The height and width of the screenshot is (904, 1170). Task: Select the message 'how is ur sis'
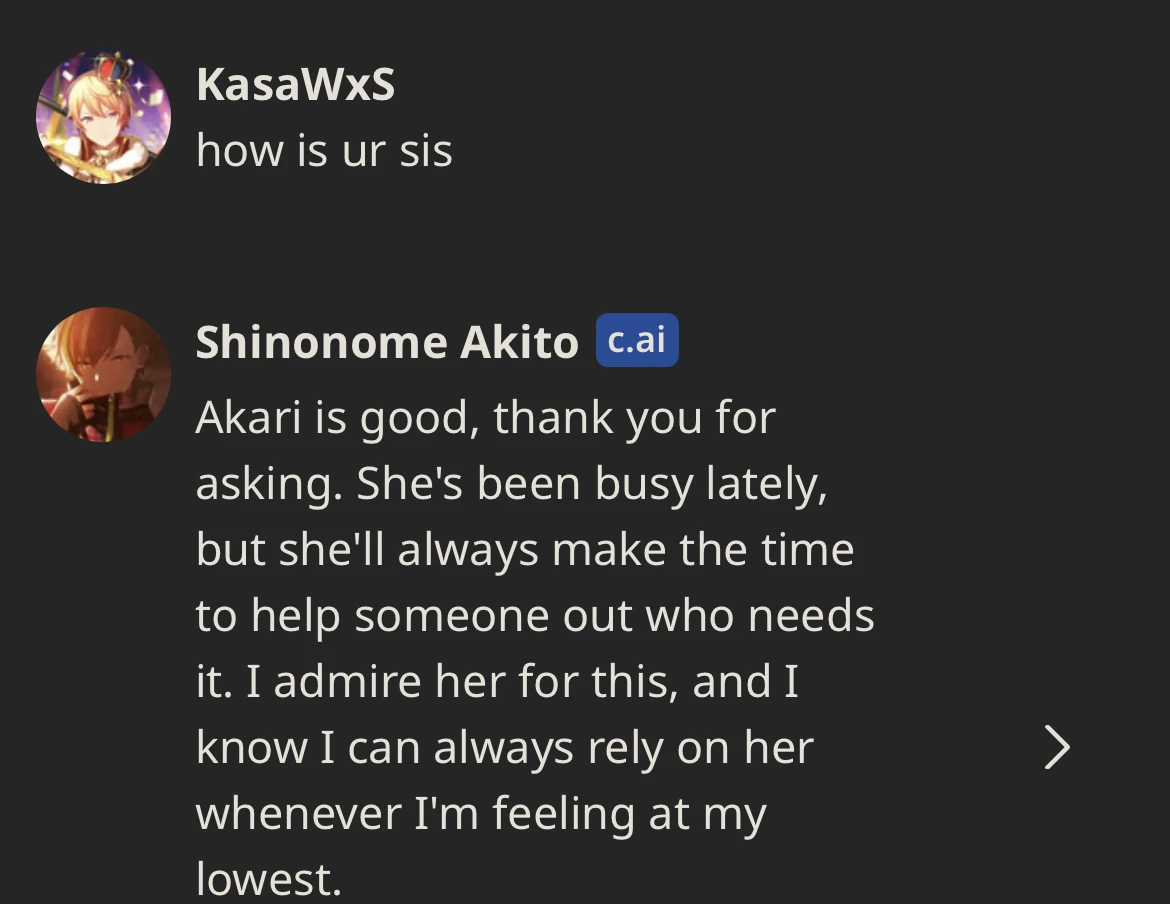click(325, 150)
